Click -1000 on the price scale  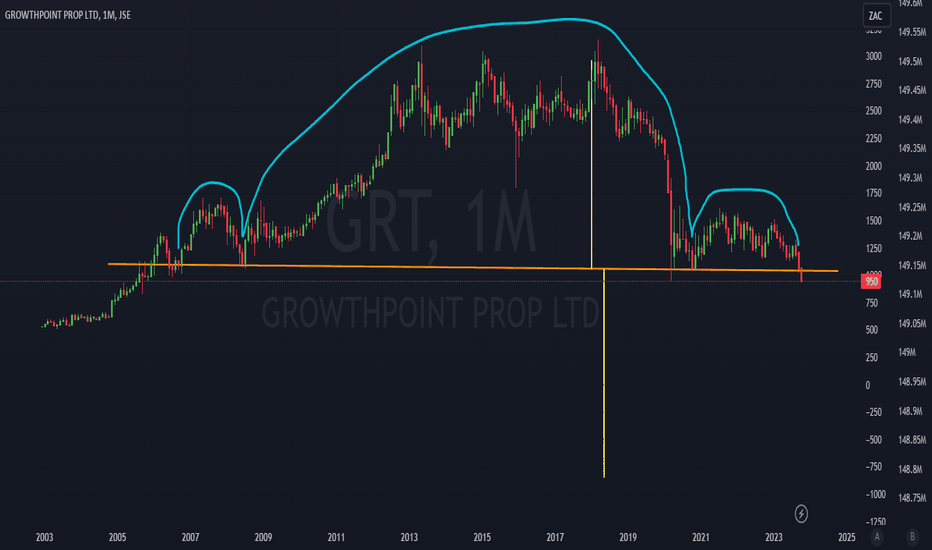point(875,495)
